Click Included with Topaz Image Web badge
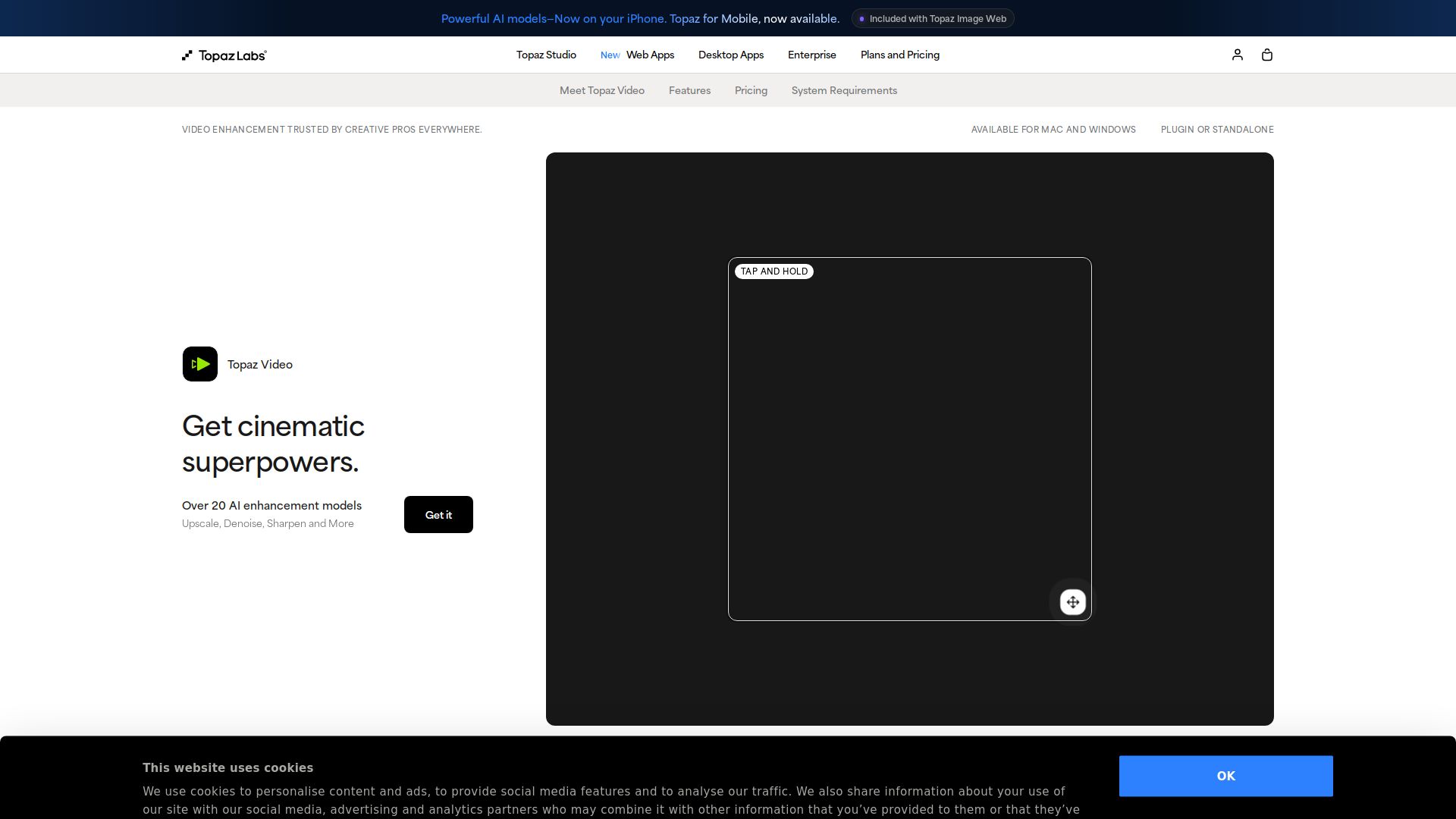Viewport: 1456px width, 819px height. [x=933, y=19]
